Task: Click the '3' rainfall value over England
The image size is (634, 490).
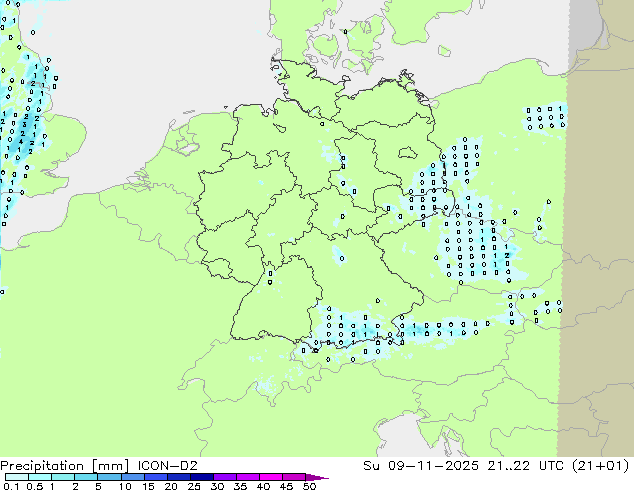Action: [25, 125]
